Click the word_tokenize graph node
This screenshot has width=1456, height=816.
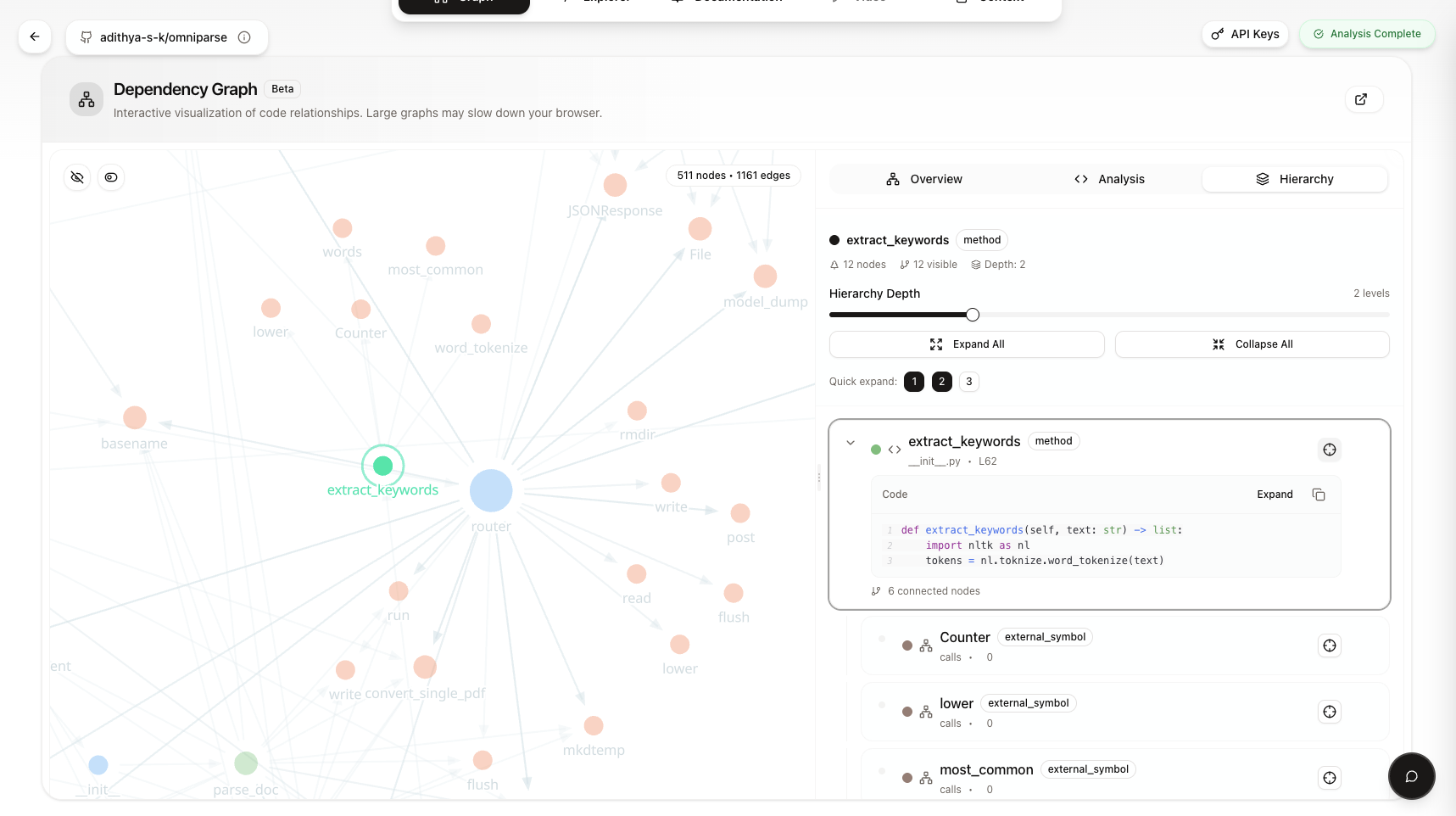481,324
